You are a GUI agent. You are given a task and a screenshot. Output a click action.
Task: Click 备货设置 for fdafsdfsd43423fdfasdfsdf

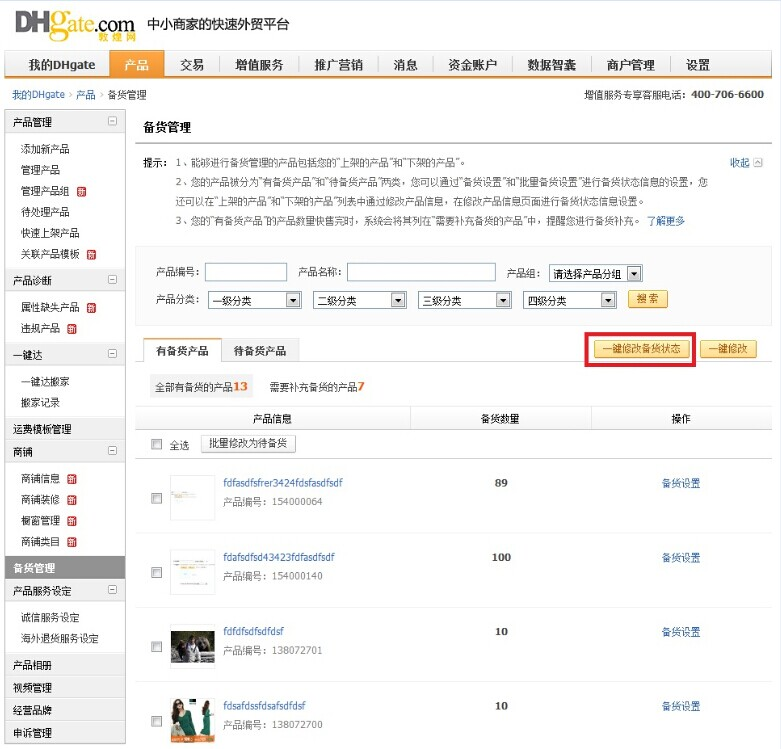(681, 558)
